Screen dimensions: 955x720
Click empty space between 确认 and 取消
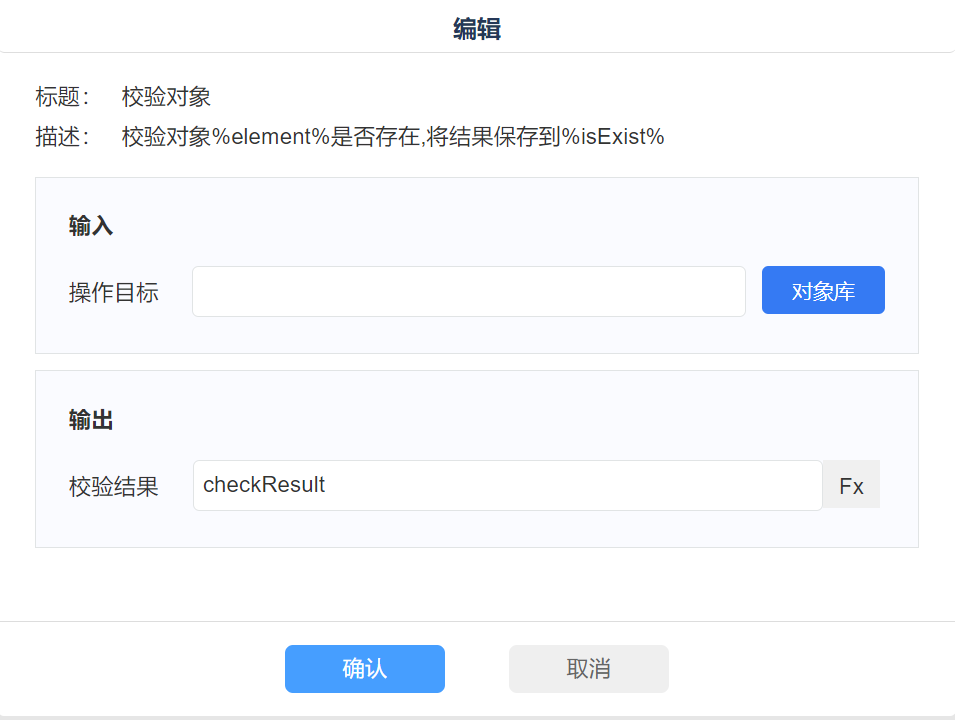click(x=477, y=669)
